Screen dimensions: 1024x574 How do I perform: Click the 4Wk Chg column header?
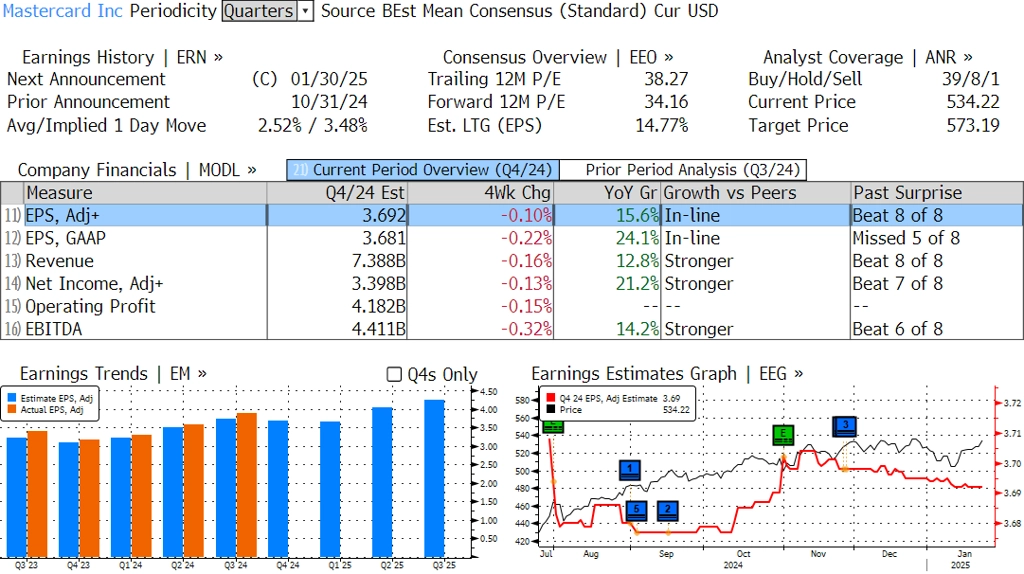(x=481, y=193)
